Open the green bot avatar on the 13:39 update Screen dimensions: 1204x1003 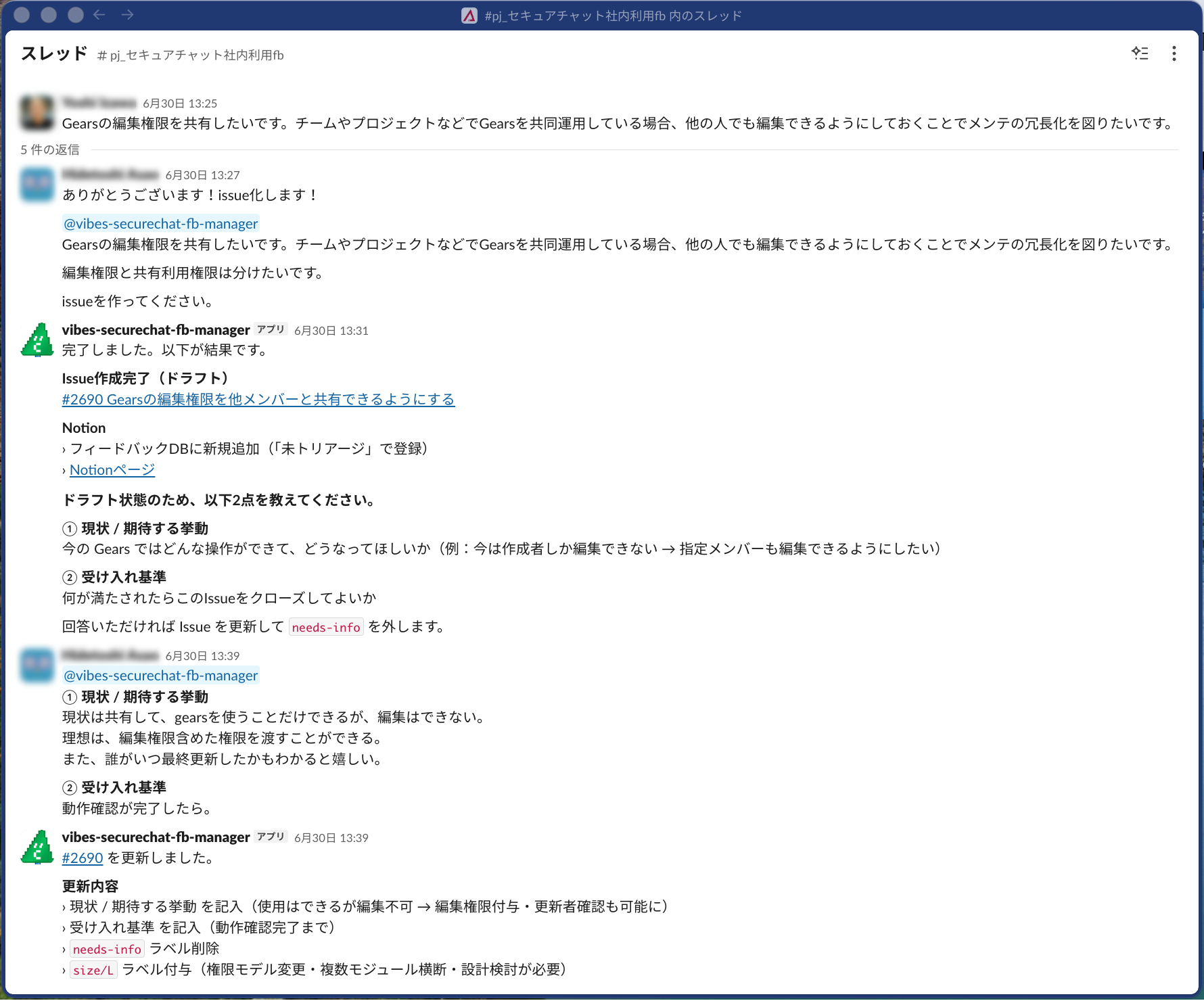37,847
